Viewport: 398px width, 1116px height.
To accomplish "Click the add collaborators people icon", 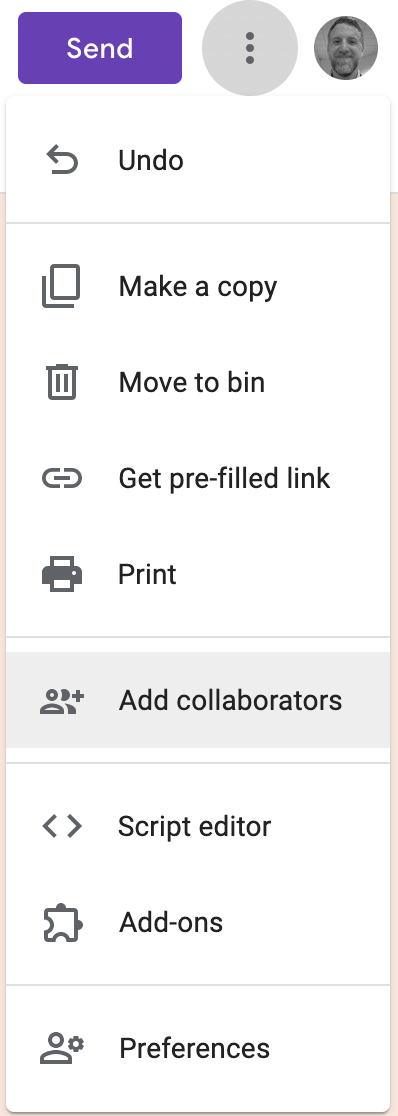I will pyautogui.click(x=62, y=701).
